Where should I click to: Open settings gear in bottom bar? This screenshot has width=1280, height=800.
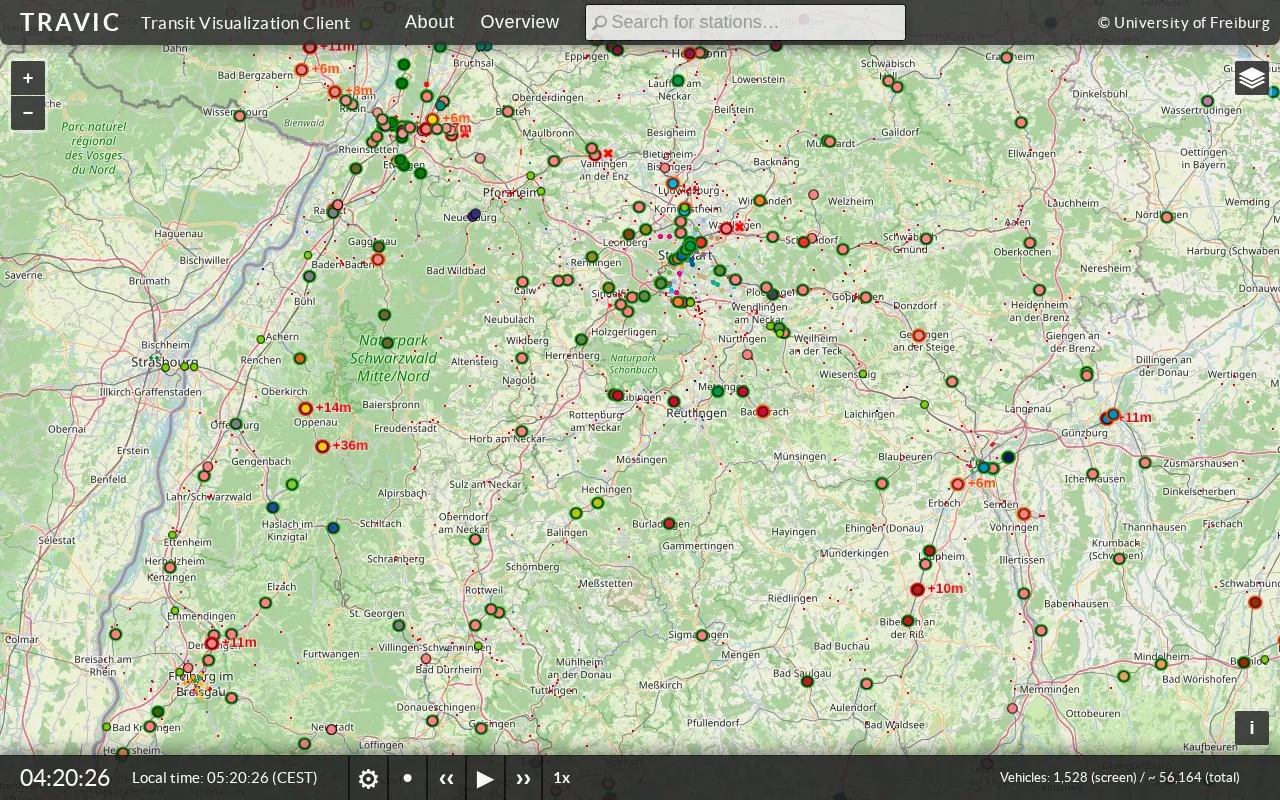[x=368, y=778]
